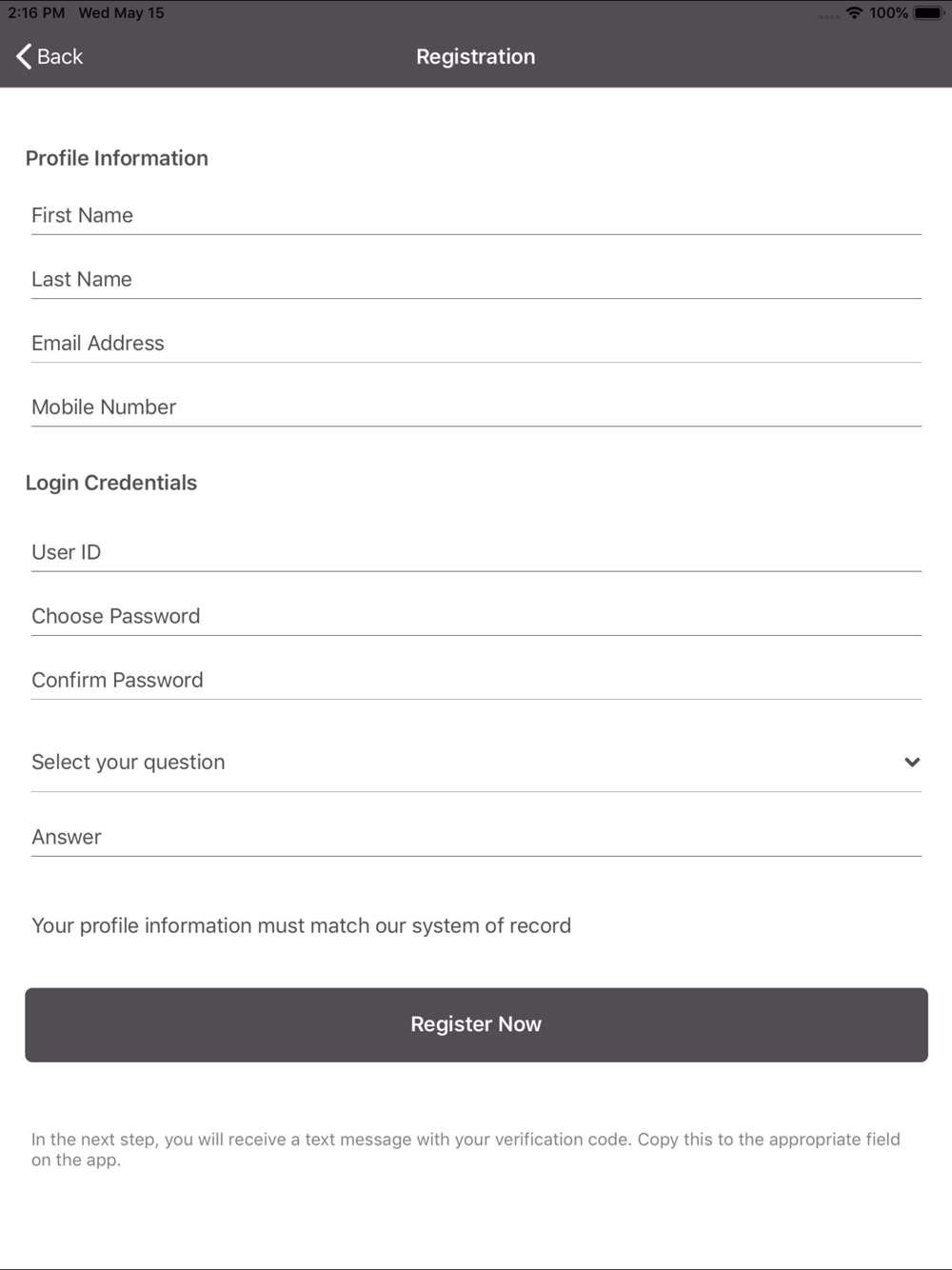Select the Email Address field
The image size is (952, 1270).
(476, 343)
